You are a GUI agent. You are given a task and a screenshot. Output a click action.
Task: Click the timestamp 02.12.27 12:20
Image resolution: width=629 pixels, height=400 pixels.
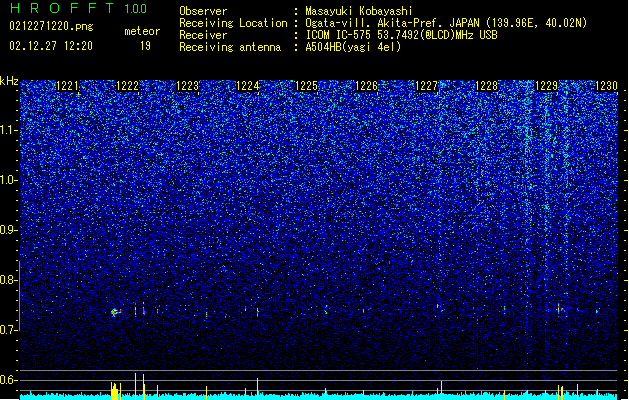(51, 46)
